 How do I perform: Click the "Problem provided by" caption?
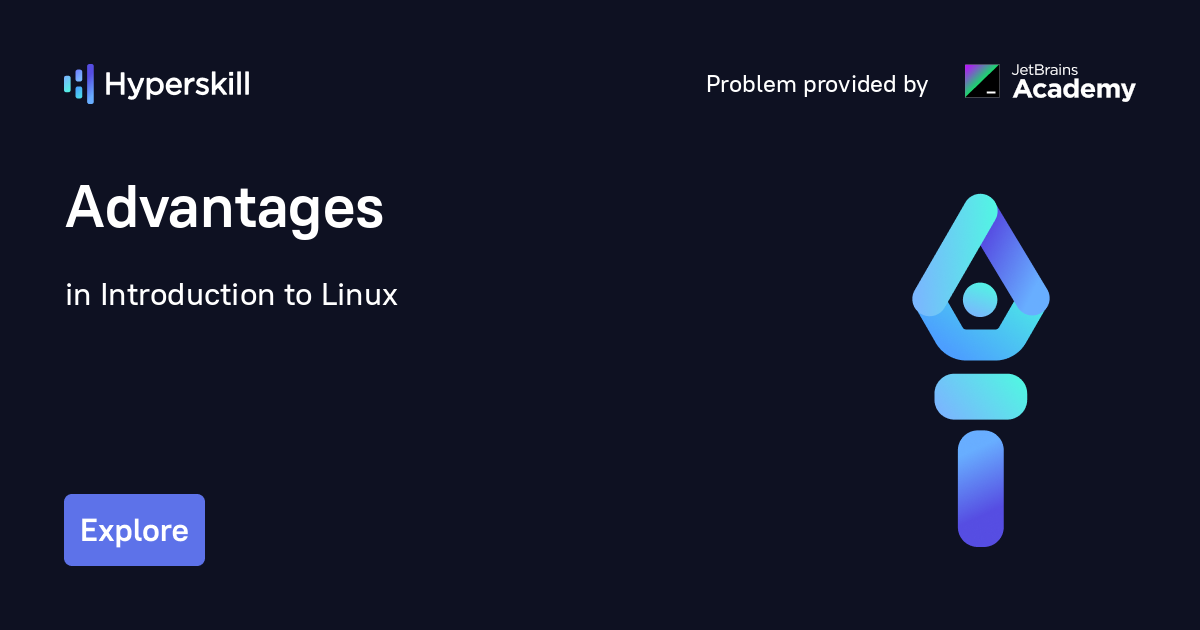[x=817, y=85]
